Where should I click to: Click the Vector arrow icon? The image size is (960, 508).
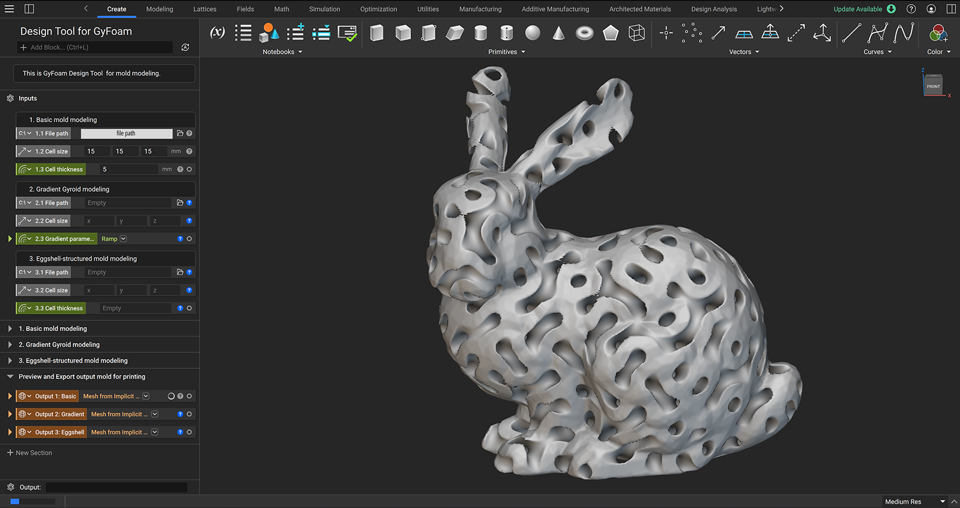point(718,33)
